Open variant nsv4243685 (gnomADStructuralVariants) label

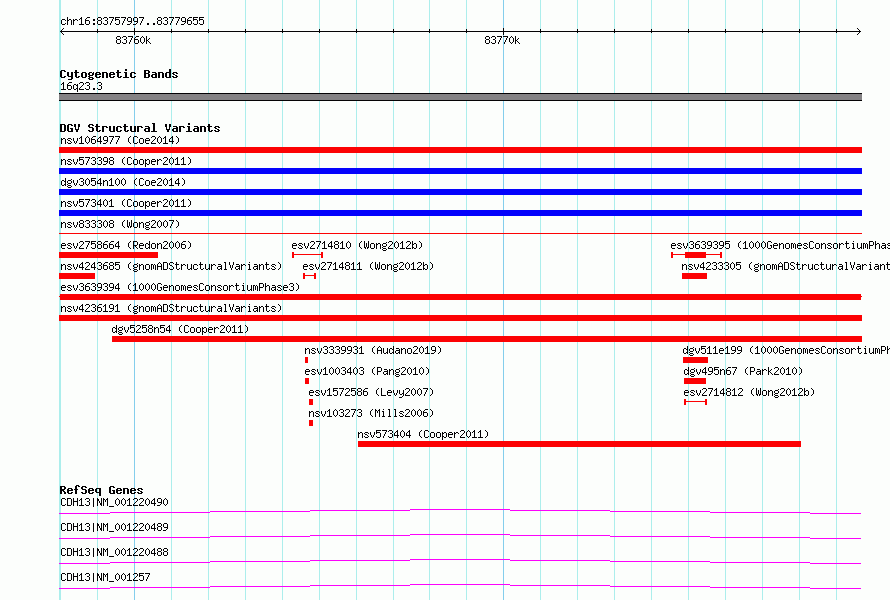171,266
